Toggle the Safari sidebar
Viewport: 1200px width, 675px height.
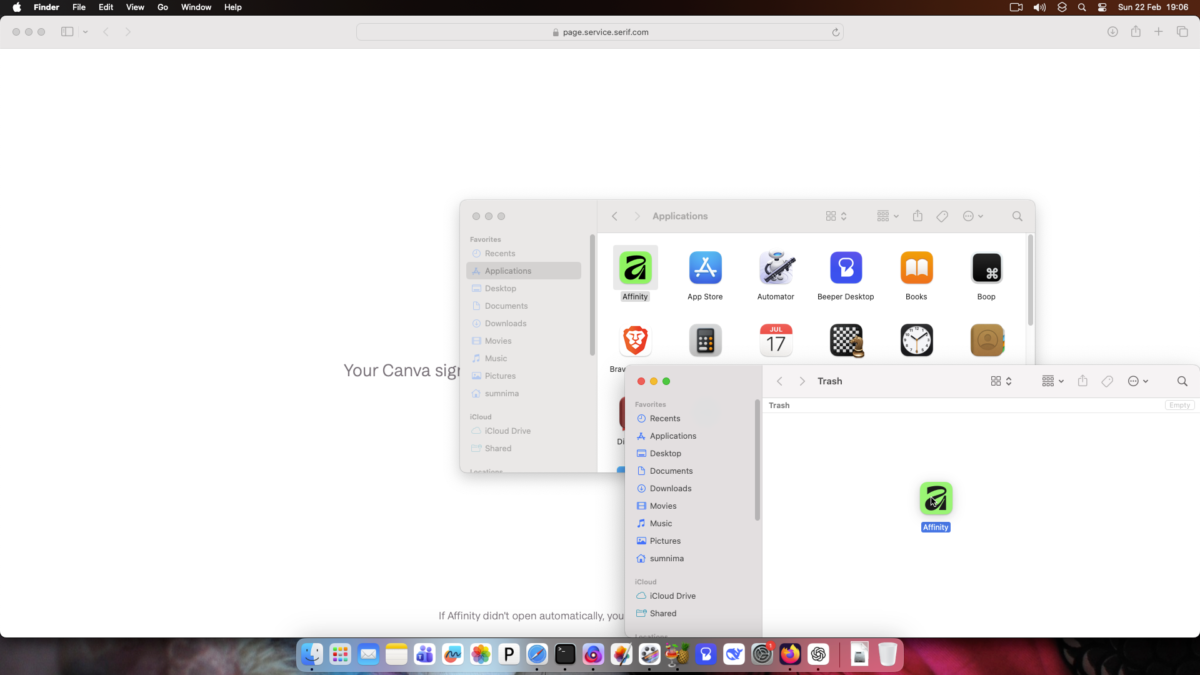pos(65,31)
